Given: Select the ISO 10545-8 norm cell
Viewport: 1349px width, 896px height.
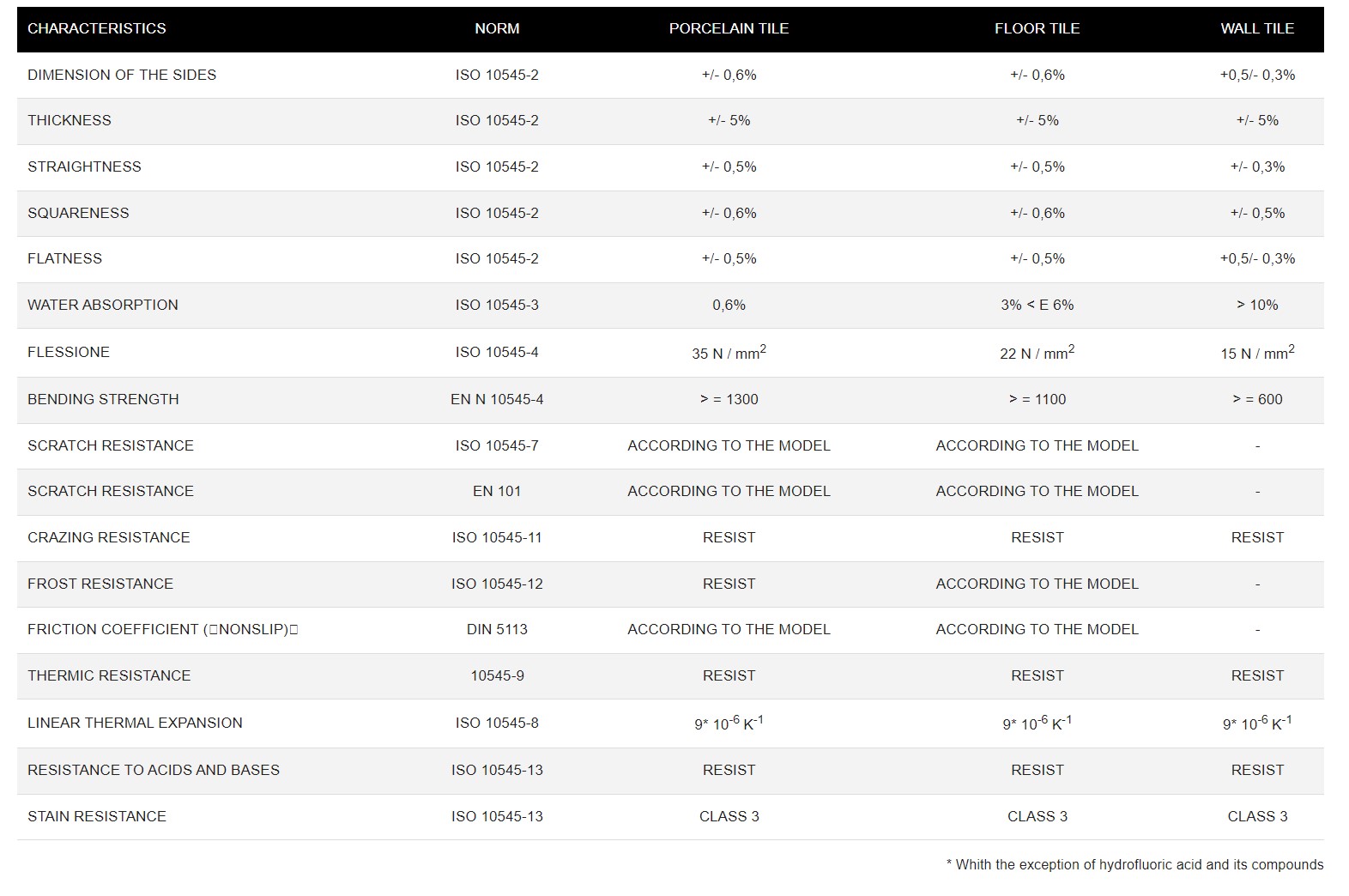Looking at the screenshot, I should coord(497,723).
